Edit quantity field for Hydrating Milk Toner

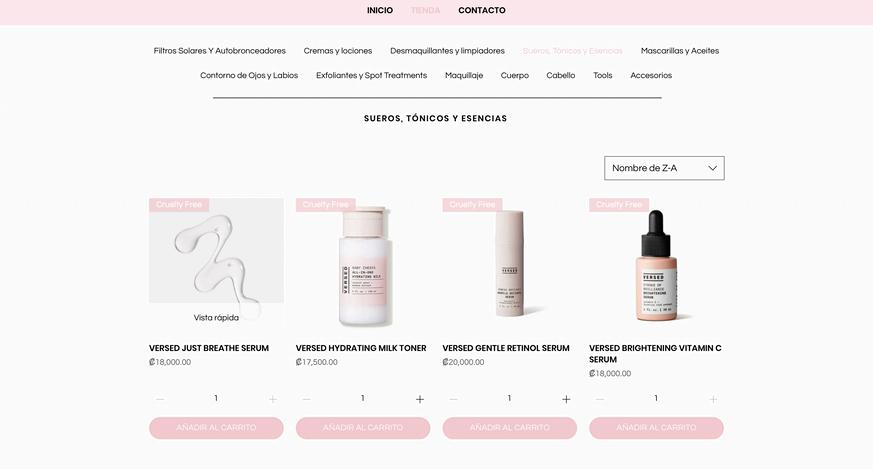[x=362, y=398]
